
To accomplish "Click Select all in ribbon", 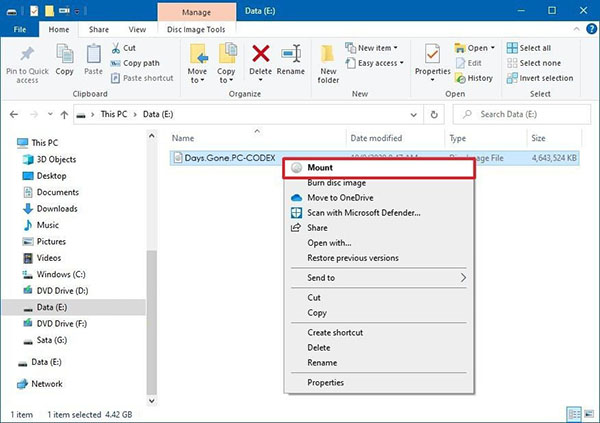I will click(x=529, y=48).
